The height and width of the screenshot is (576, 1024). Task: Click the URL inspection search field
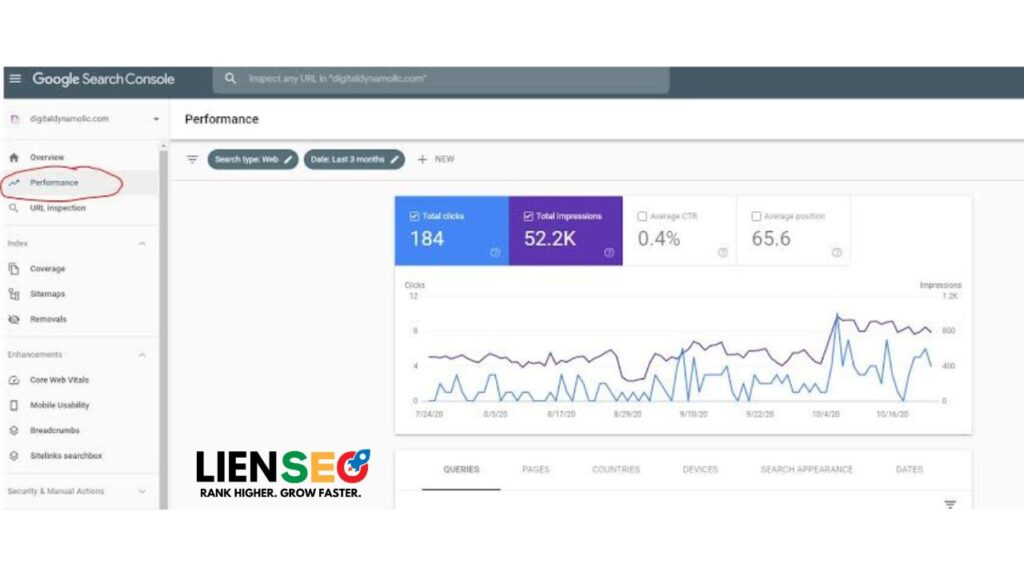pyautogui.click(x=440, y=79)
